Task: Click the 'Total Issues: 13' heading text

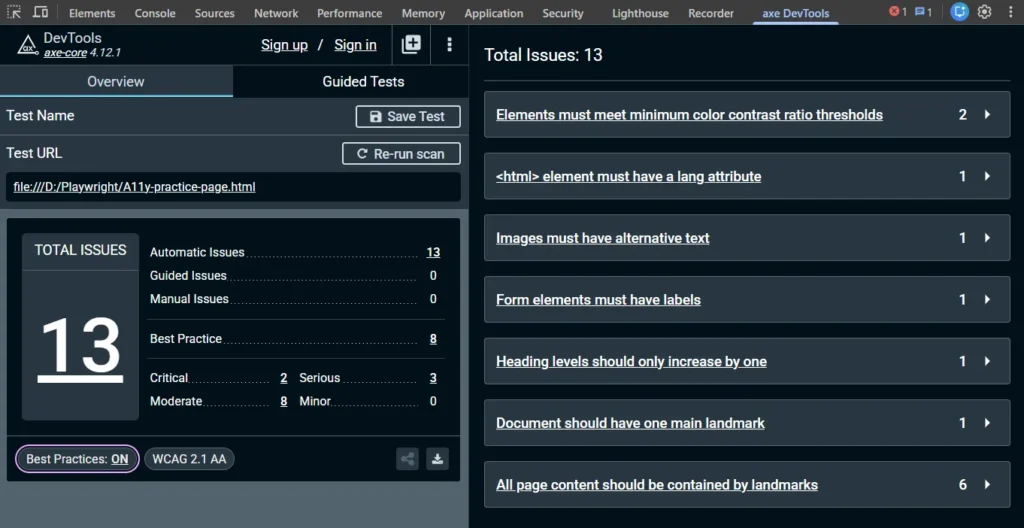Action: (543, 55)
